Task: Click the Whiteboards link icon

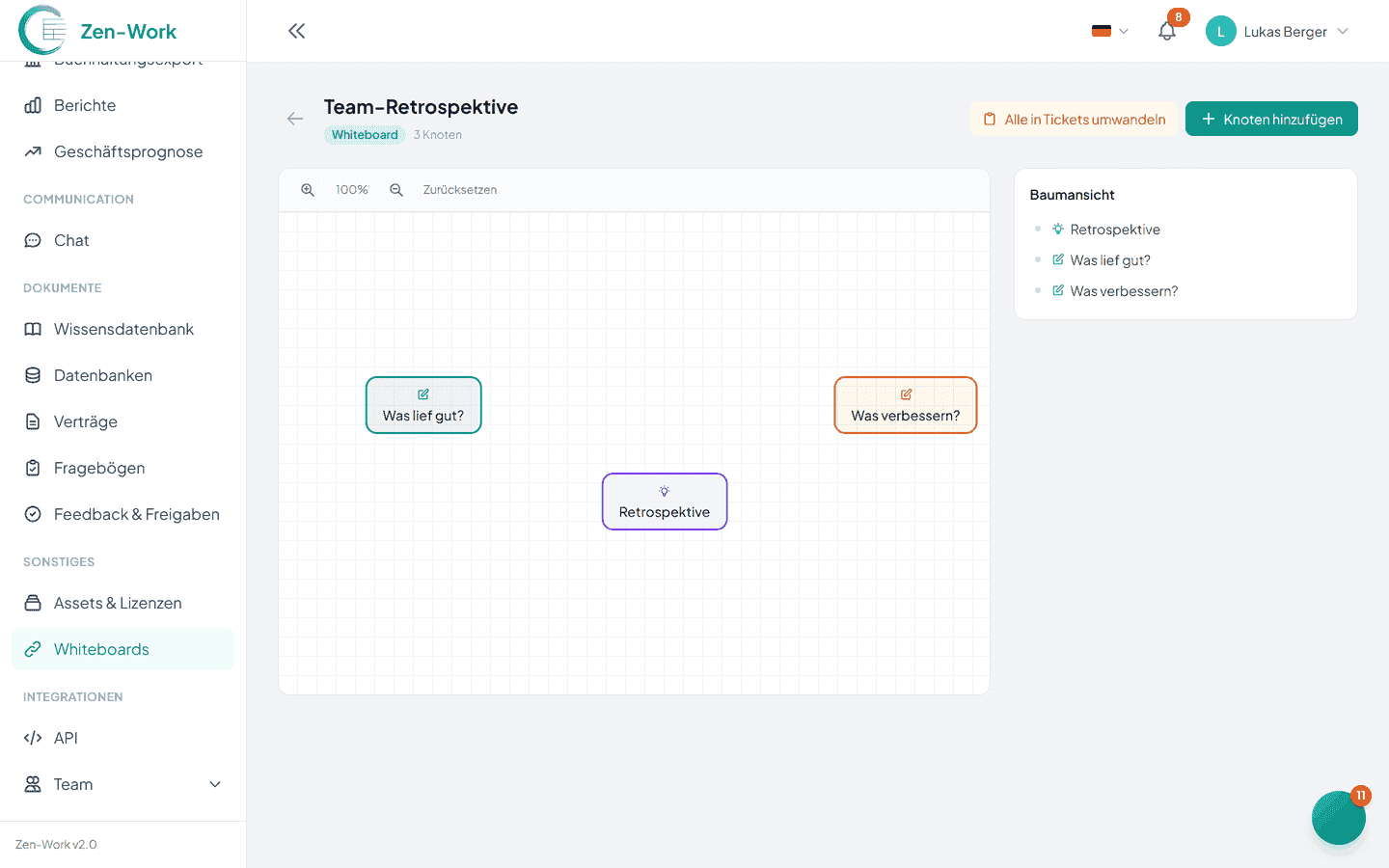Action: (x=33, y=649)
